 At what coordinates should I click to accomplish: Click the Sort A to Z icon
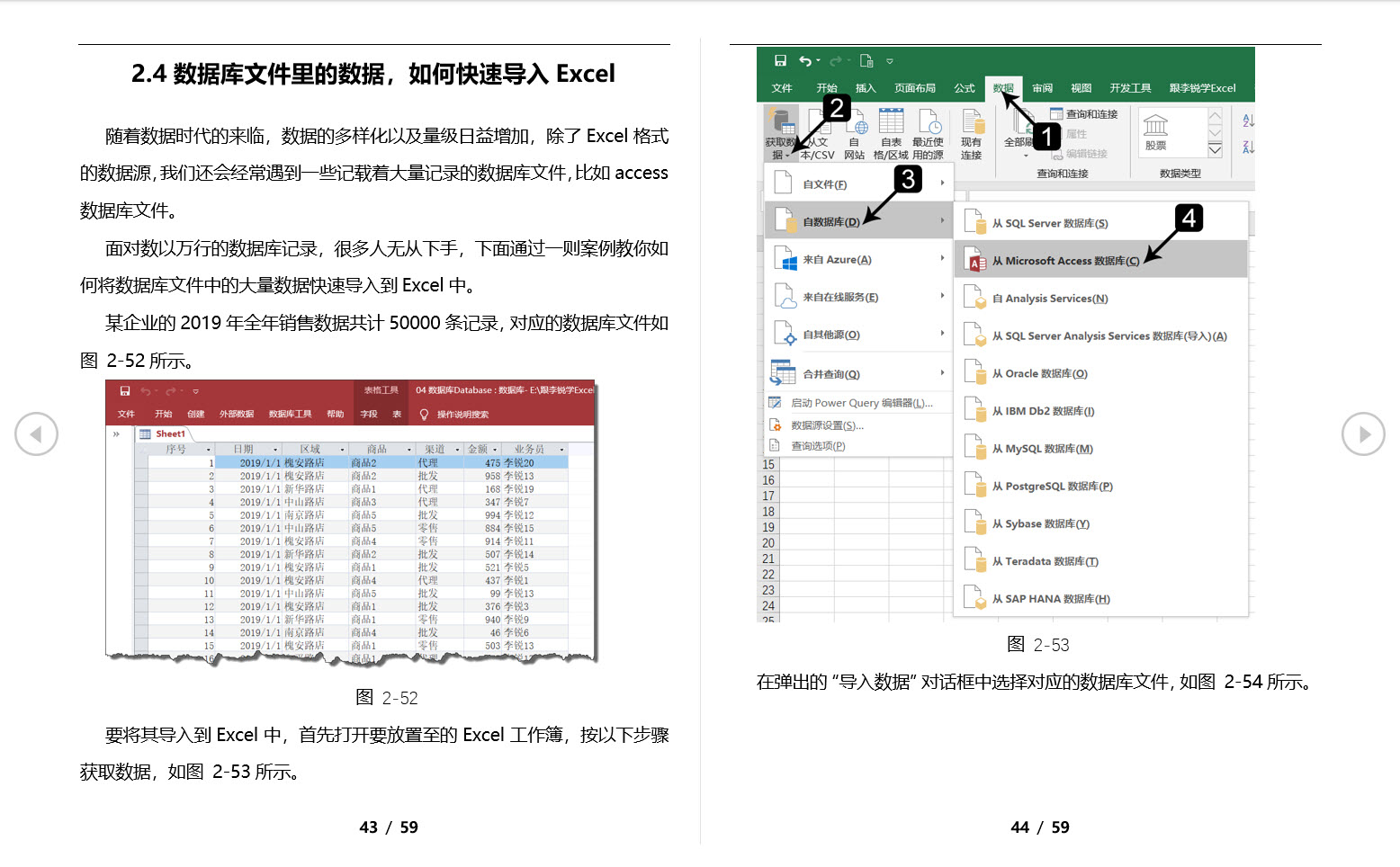[1248, 121]
